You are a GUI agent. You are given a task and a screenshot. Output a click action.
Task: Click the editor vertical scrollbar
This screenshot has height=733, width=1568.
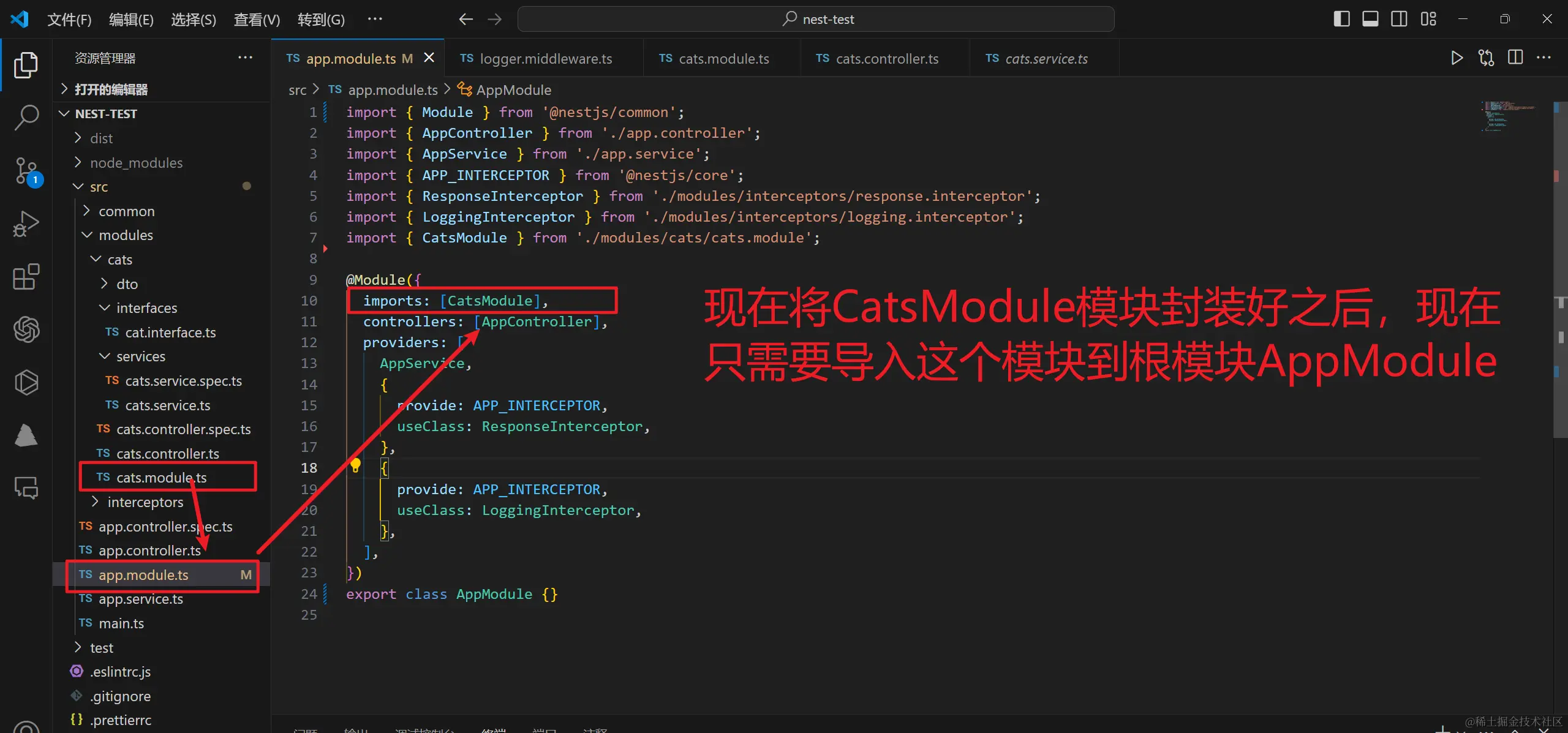point(1561,269)
